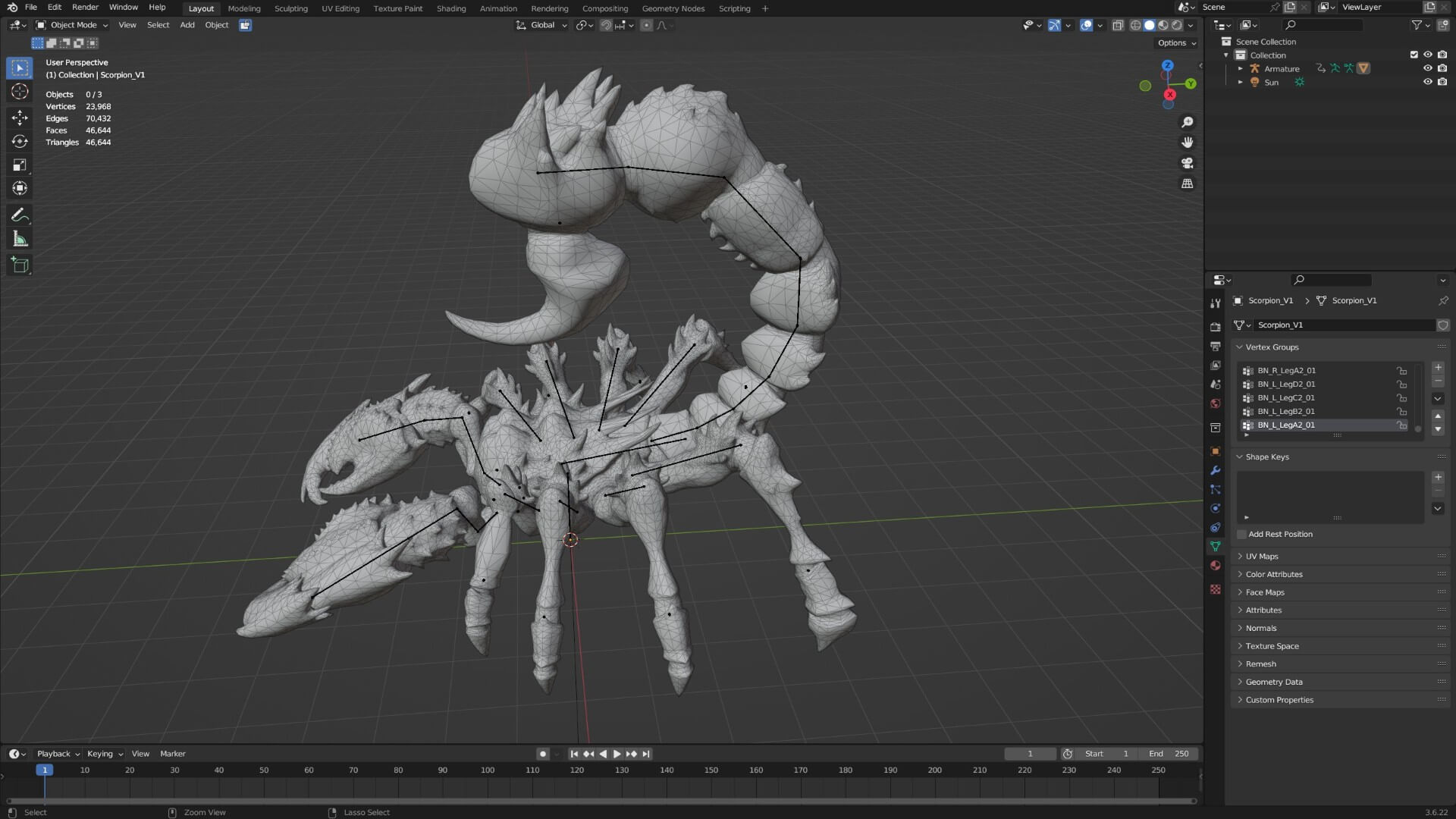Image resolution: width=1456 pixels, height=819 pixels.
Task: Choose the Annotate pencil tool
Action: (x=20, y=215)
